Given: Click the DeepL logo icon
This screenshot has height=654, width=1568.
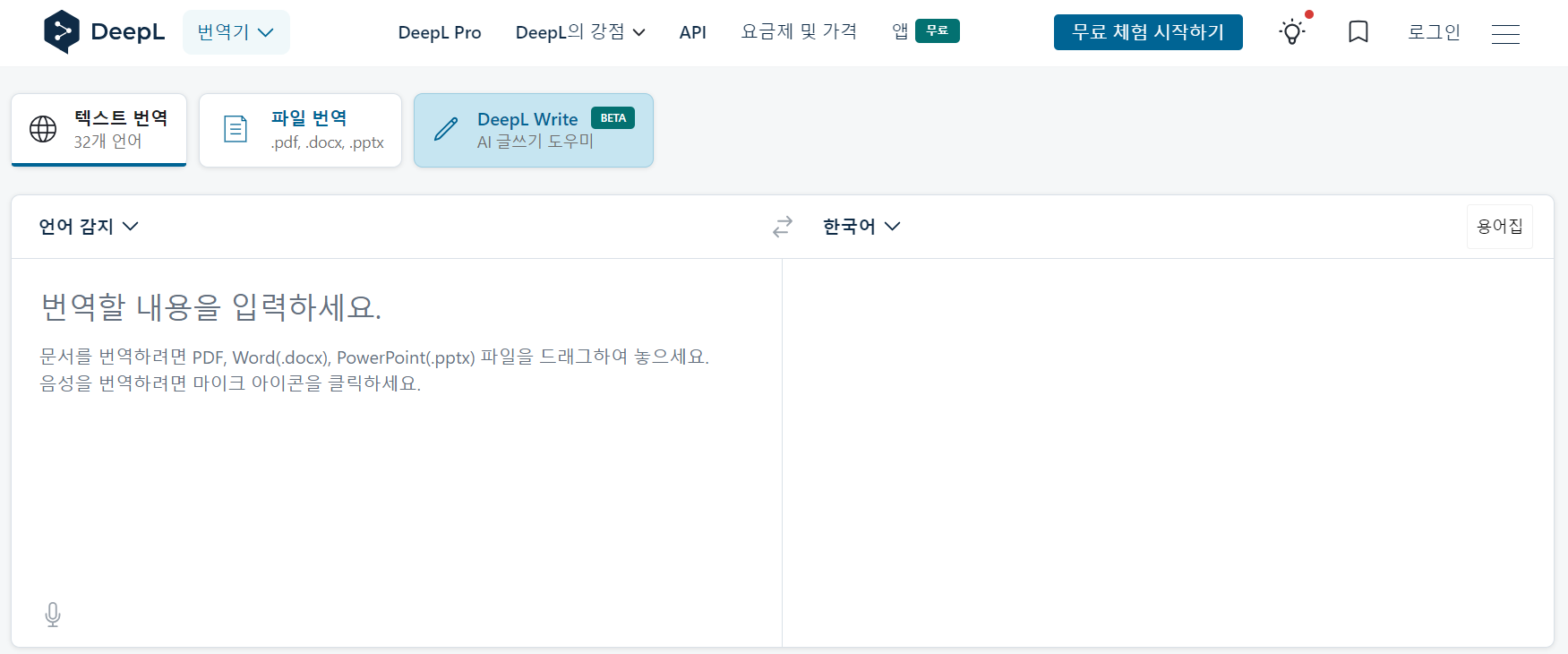Looking at the screenshot, I should pos(62,32).
